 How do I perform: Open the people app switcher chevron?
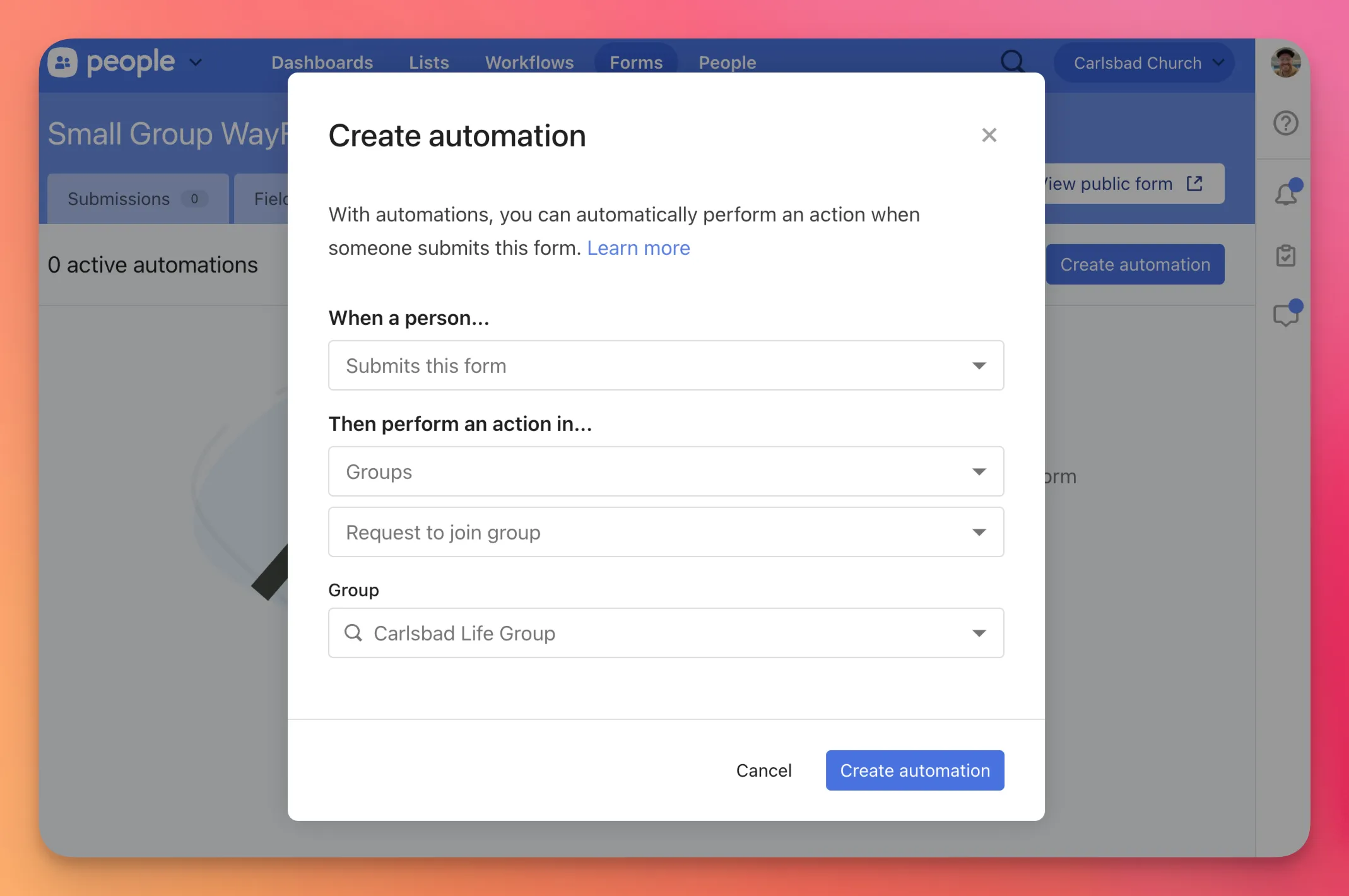click(x=196, y=62)
